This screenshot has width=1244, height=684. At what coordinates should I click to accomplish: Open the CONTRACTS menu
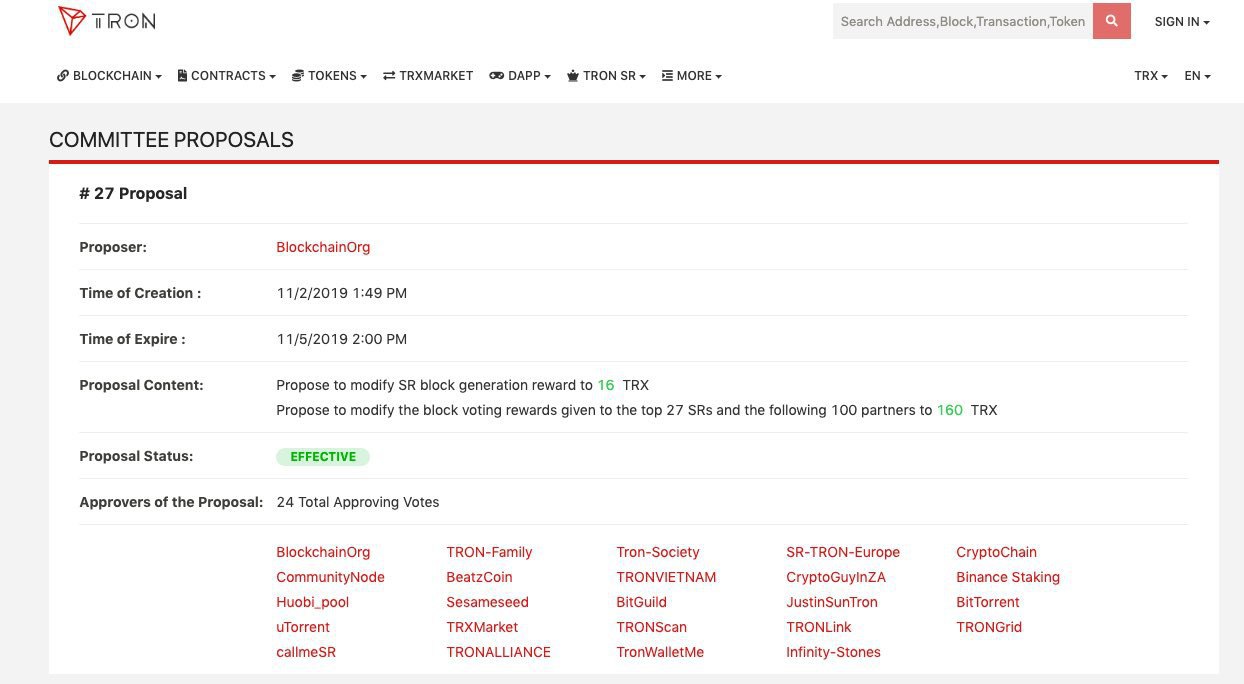click(226, 75)
